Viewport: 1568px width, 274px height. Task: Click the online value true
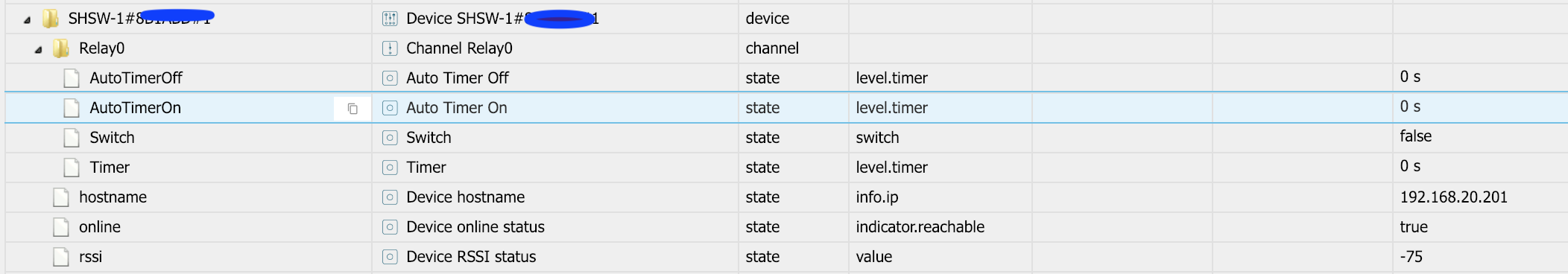click(1414, 227)
